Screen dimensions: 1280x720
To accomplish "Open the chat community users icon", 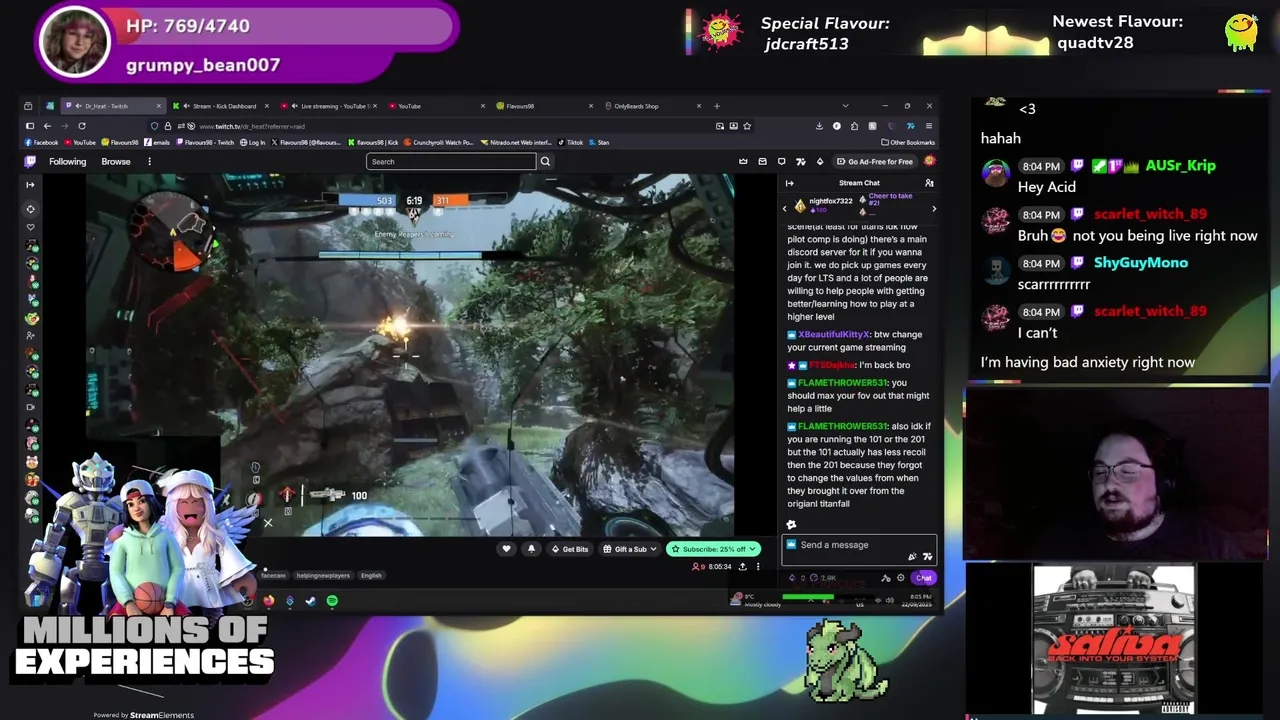I will pyautogui.click(x=929, y=183).
